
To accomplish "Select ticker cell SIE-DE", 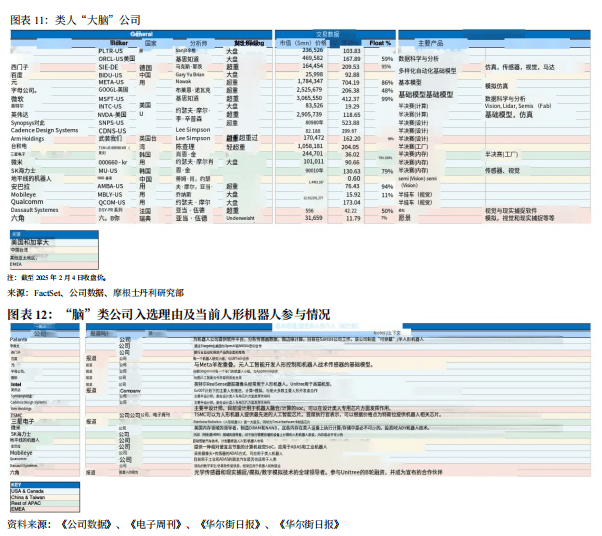I will tap(108, 67).
